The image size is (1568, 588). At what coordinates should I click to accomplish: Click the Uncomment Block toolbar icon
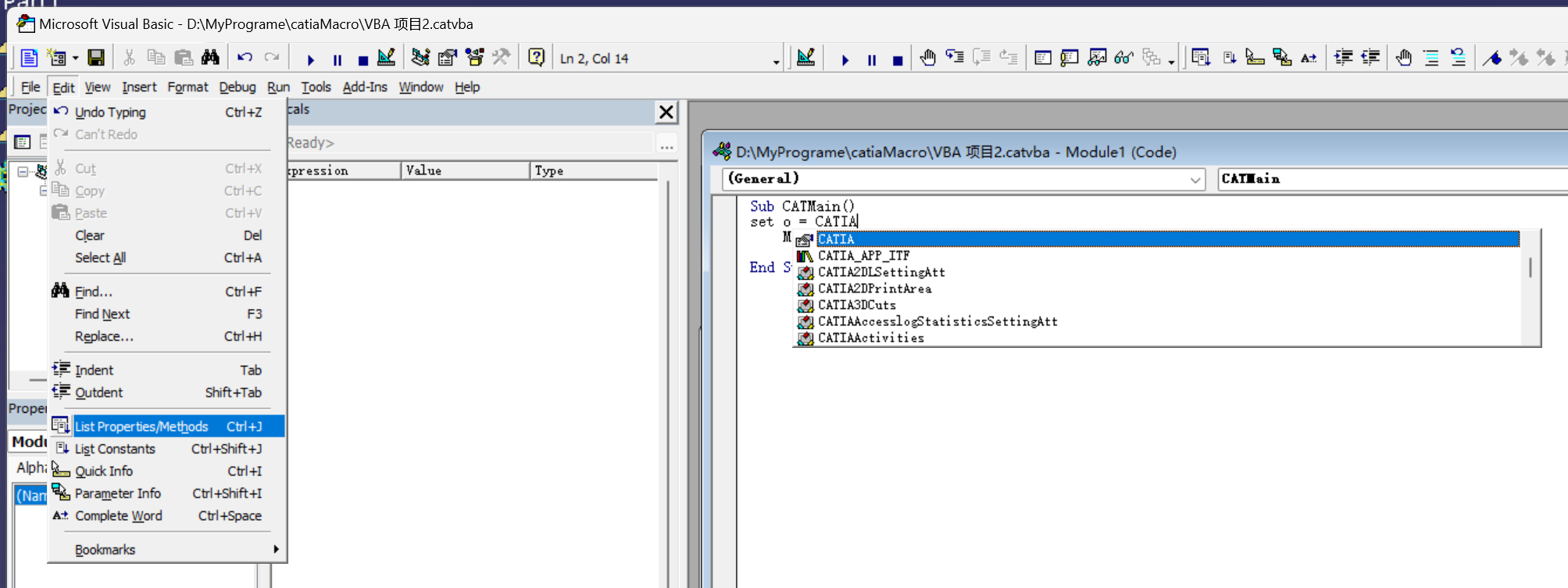pos(1458,58)
